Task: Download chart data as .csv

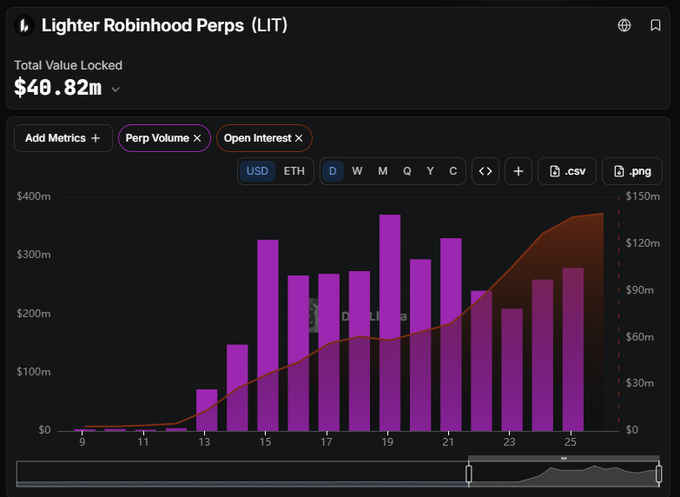Action: pyautogui.click(x=567, y=171)
